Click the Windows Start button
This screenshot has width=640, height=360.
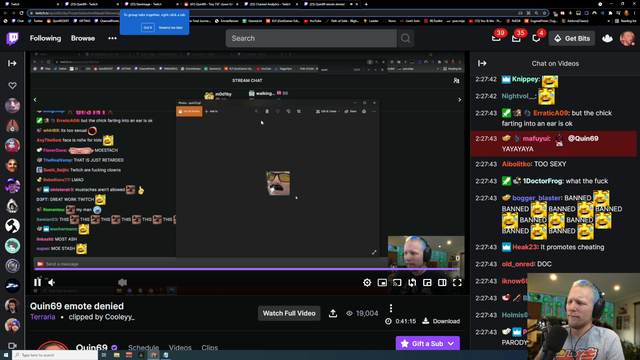pyautogui.click(x=6, y=355)
